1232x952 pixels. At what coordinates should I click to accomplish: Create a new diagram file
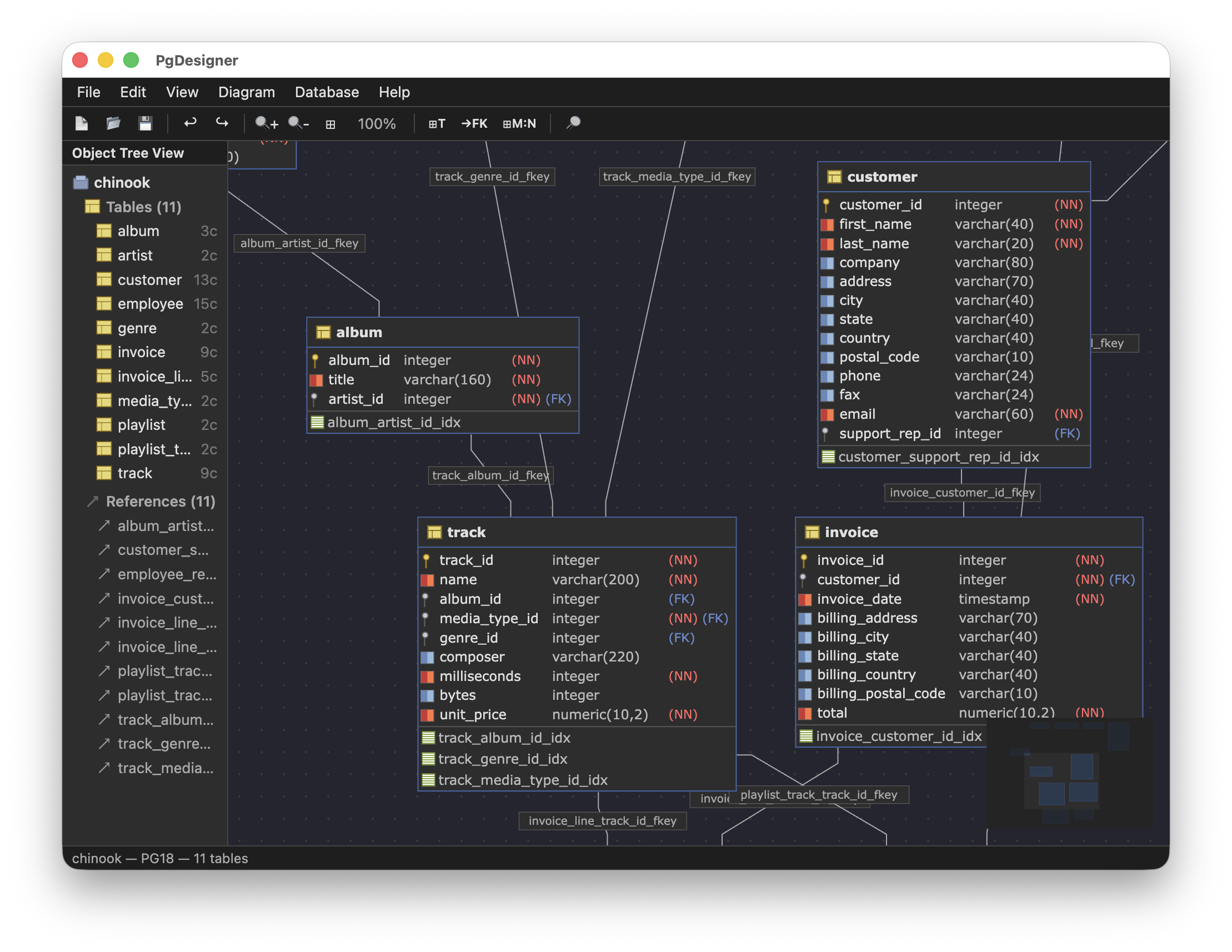tap(82, 123)
